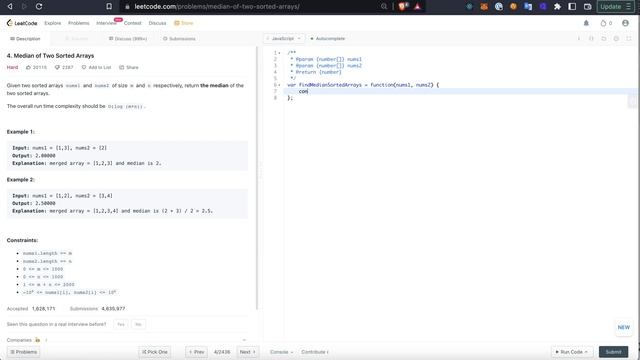This screenshot has width=640, height=360.
Task: Click the editor info icon
Action: (578, 39)
